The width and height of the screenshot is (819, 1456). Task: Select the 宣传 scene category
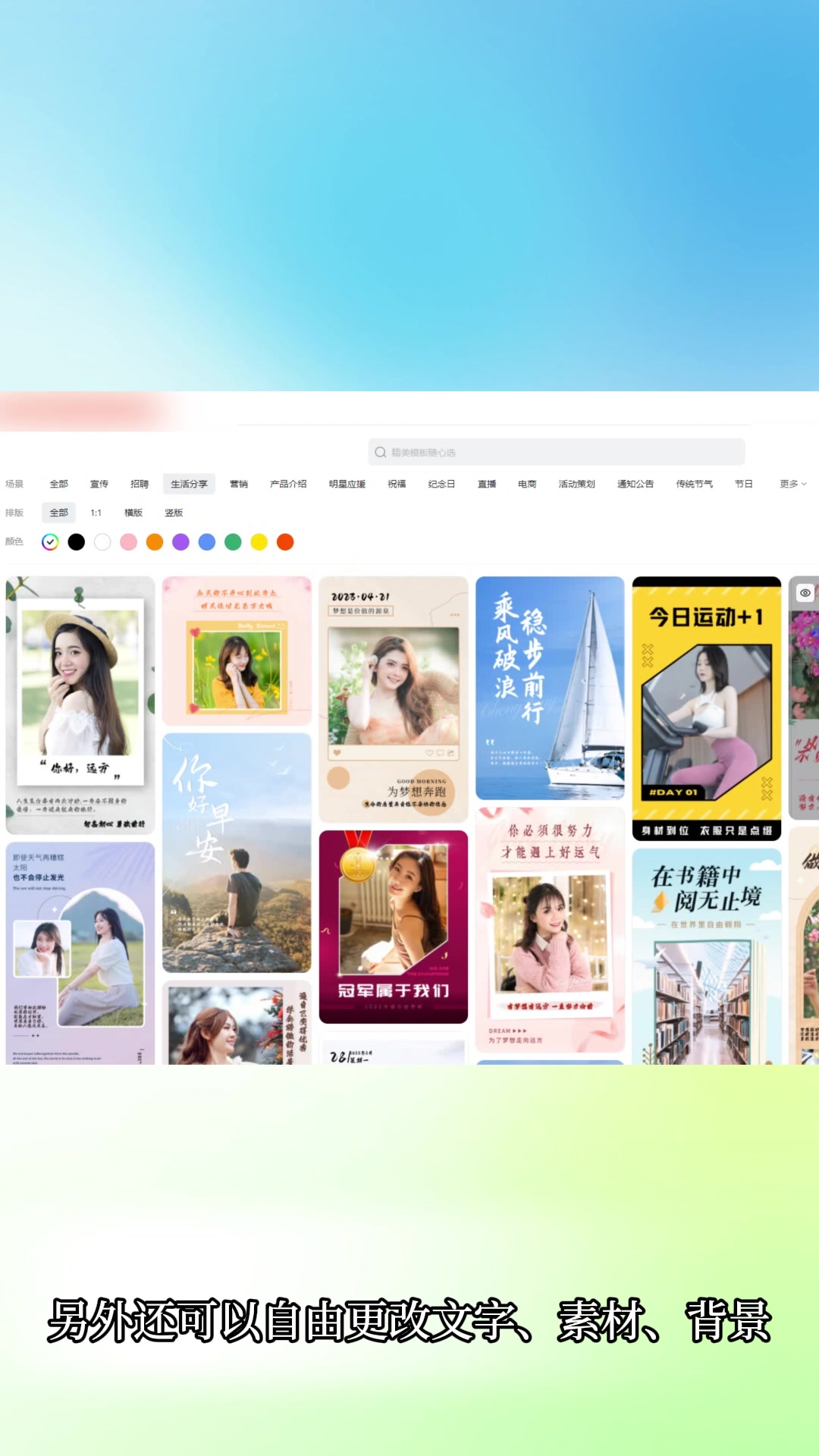click(99, 484)
